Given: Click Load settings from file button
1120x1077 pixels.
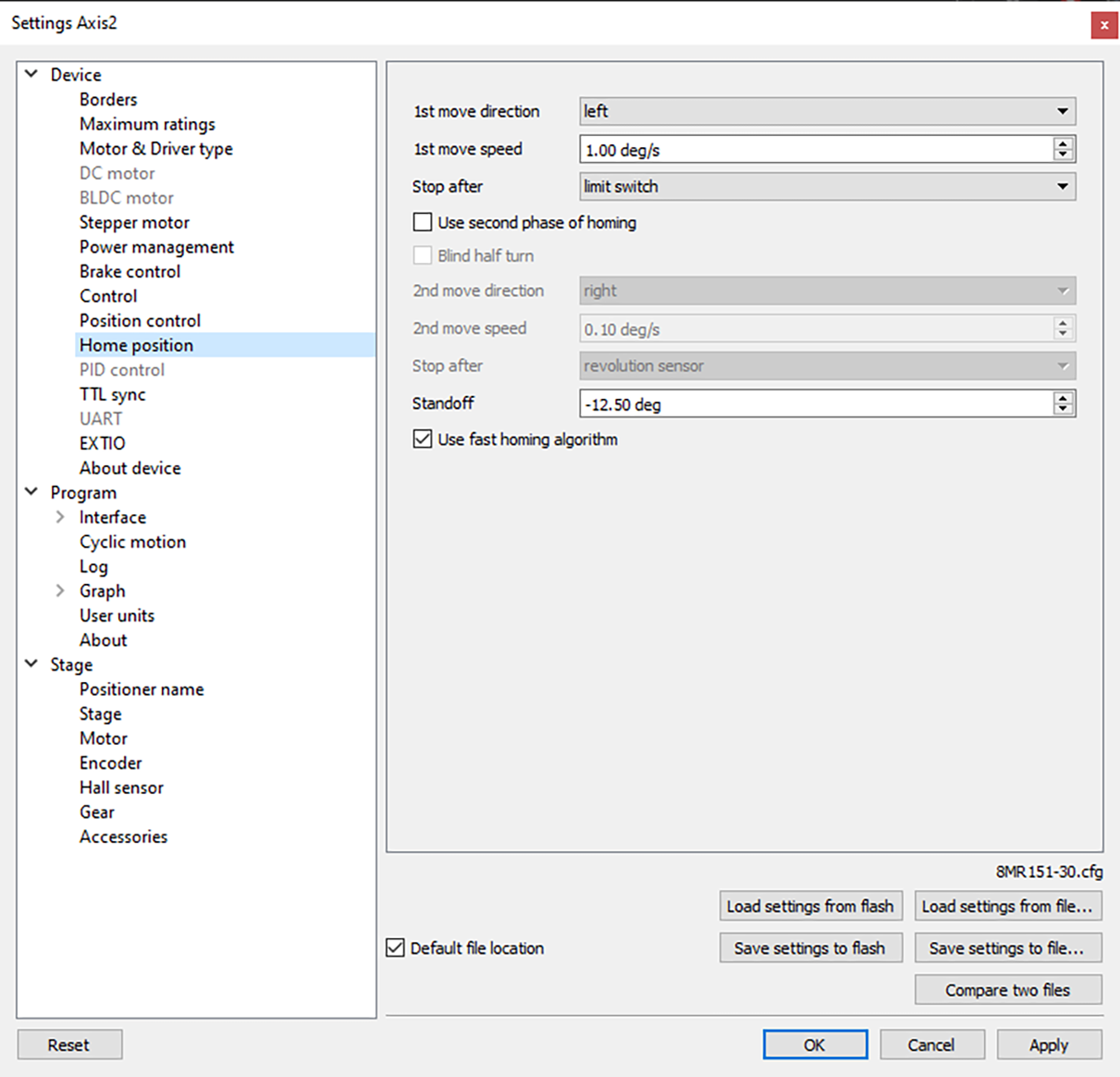Looking at the screenshot, I should (1007, 906).
